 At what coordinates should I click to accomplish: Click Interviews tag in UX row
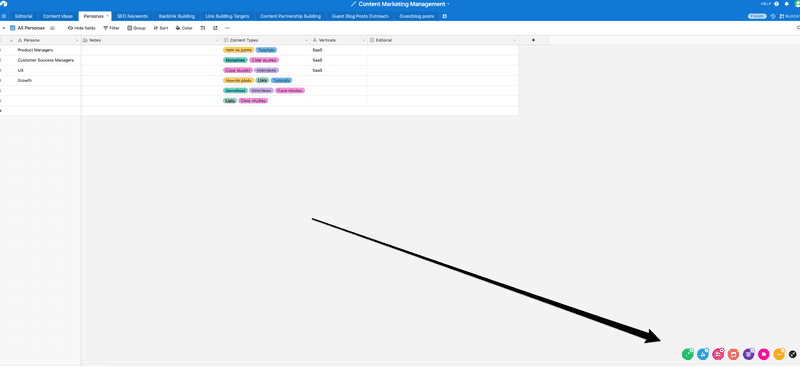(266, 70)
